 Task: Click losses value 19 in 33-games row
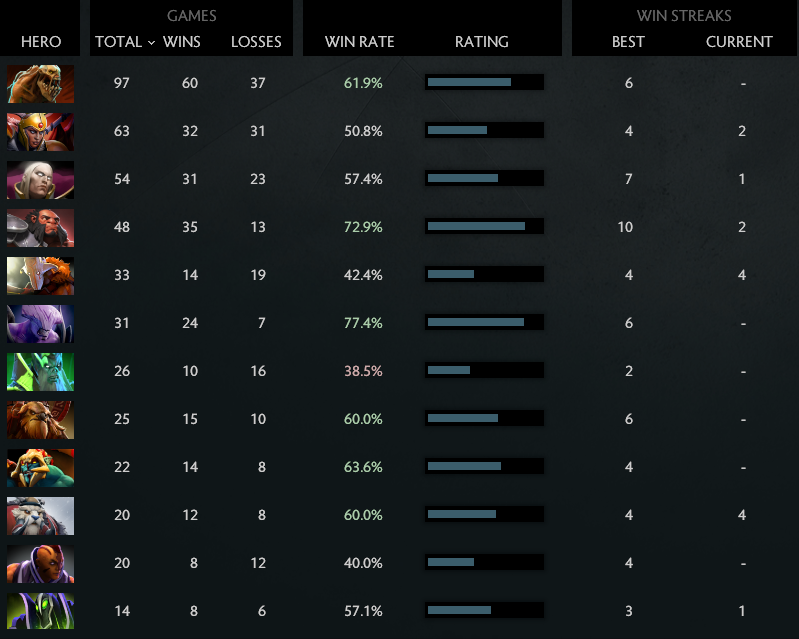pos(258,275)
